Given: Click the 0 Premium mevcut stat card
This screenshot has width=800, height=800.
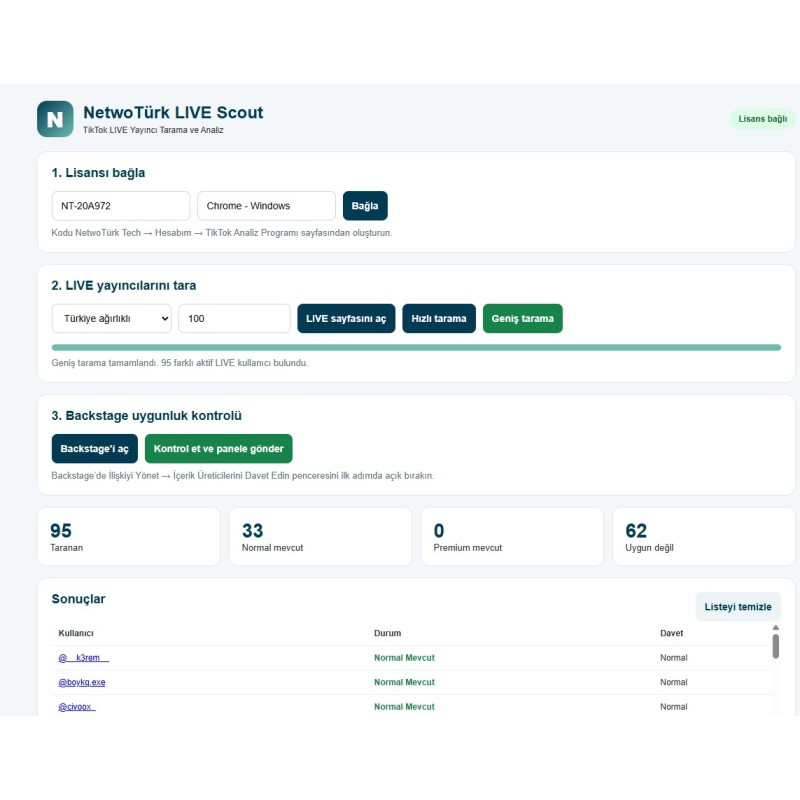Looking at the screenshot, I should [x=512, y=536].
